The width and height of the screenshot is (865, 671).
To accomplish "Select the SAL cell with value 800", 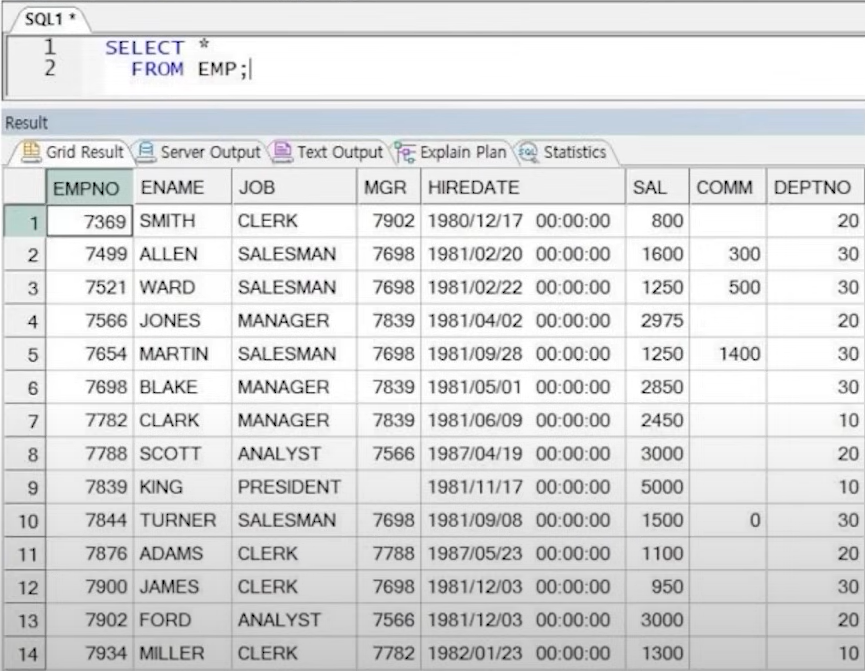I will pyautogui.click(x=658, y=221).
